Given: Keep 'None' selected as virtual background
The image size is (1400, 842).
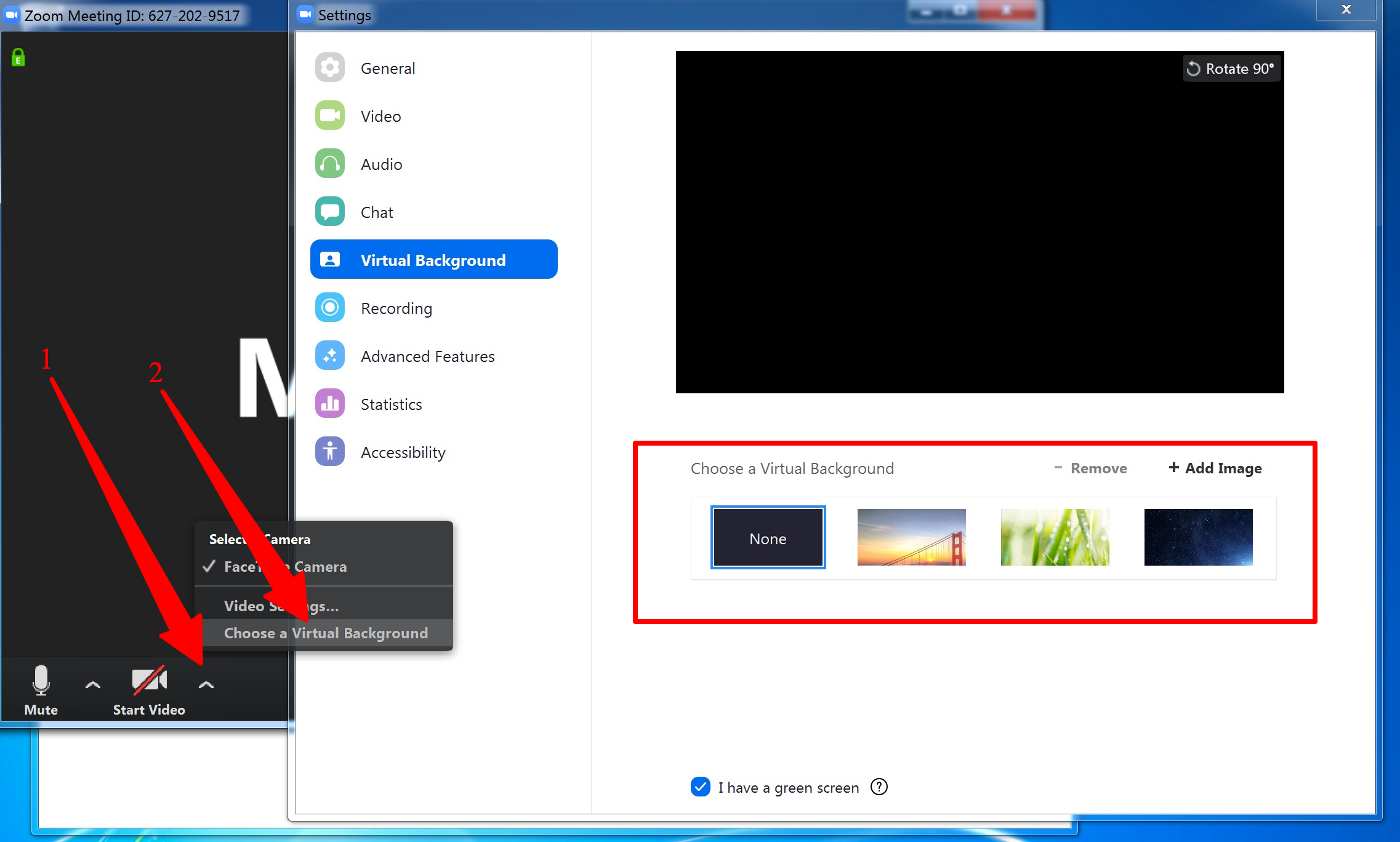Looking at the screenshot, I should [x=768, y=537].
